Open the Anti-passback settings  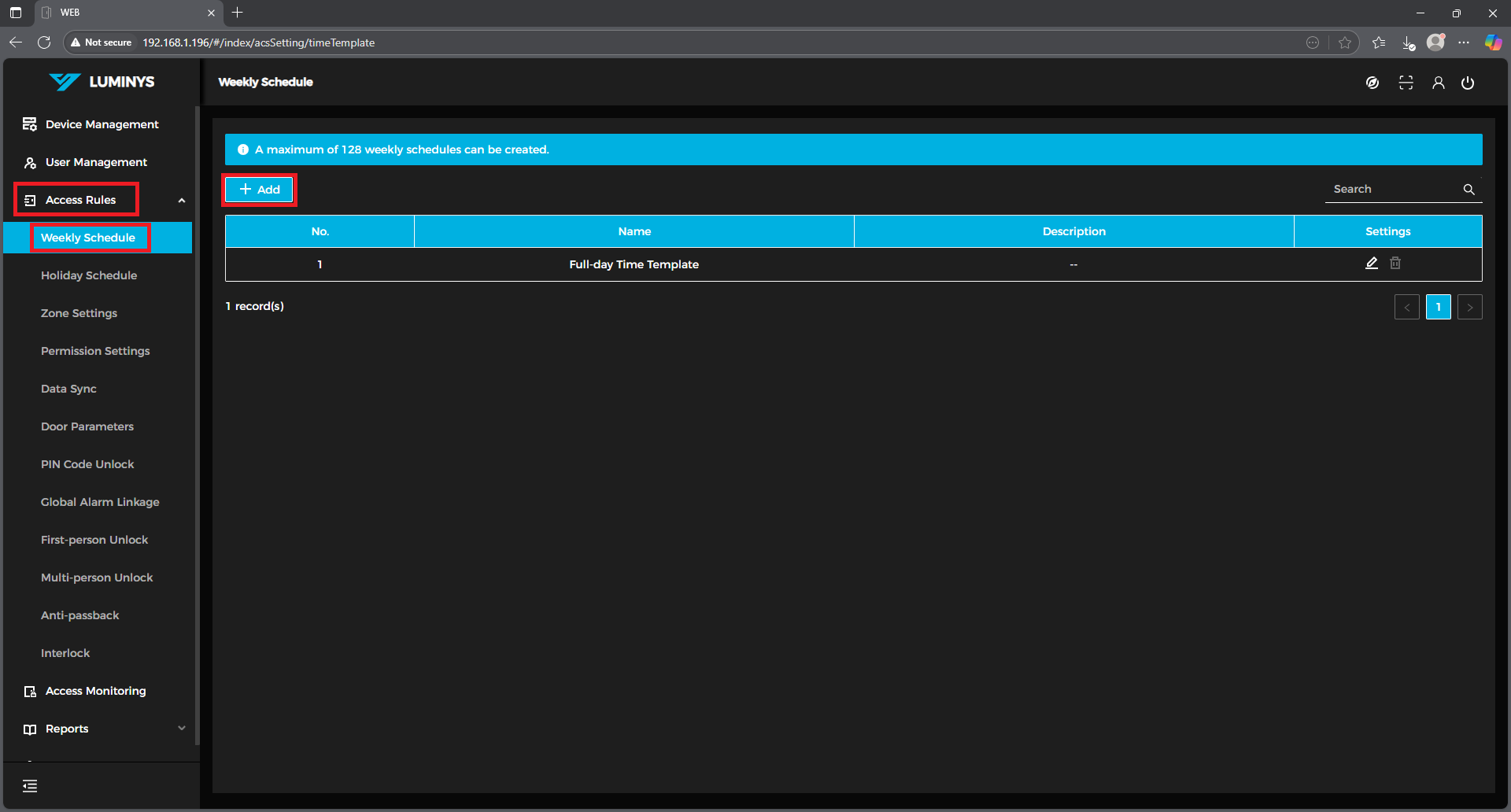pos(80,615)
